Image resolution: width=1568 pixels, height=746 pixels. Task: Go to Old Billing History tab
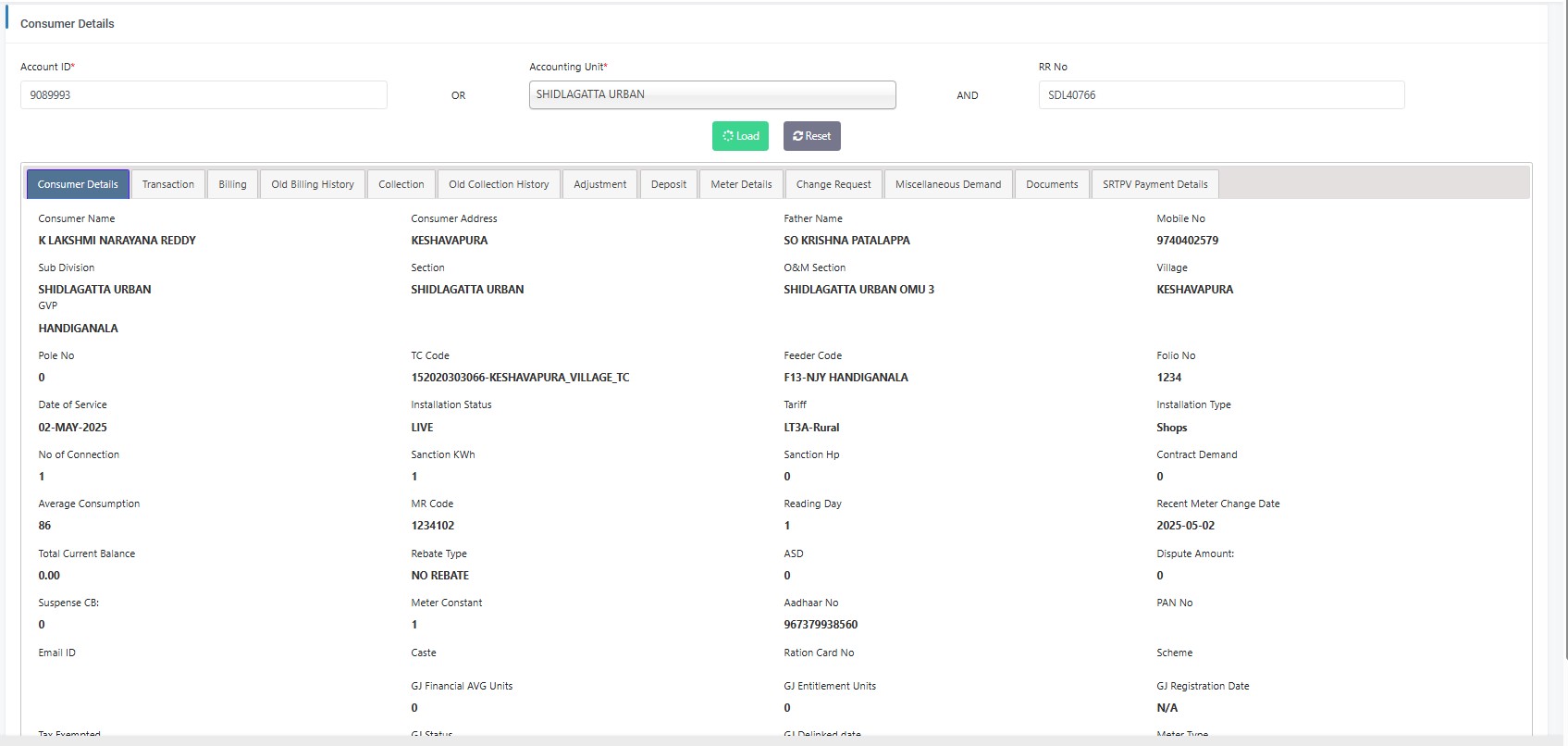click(x=313, y=184)
